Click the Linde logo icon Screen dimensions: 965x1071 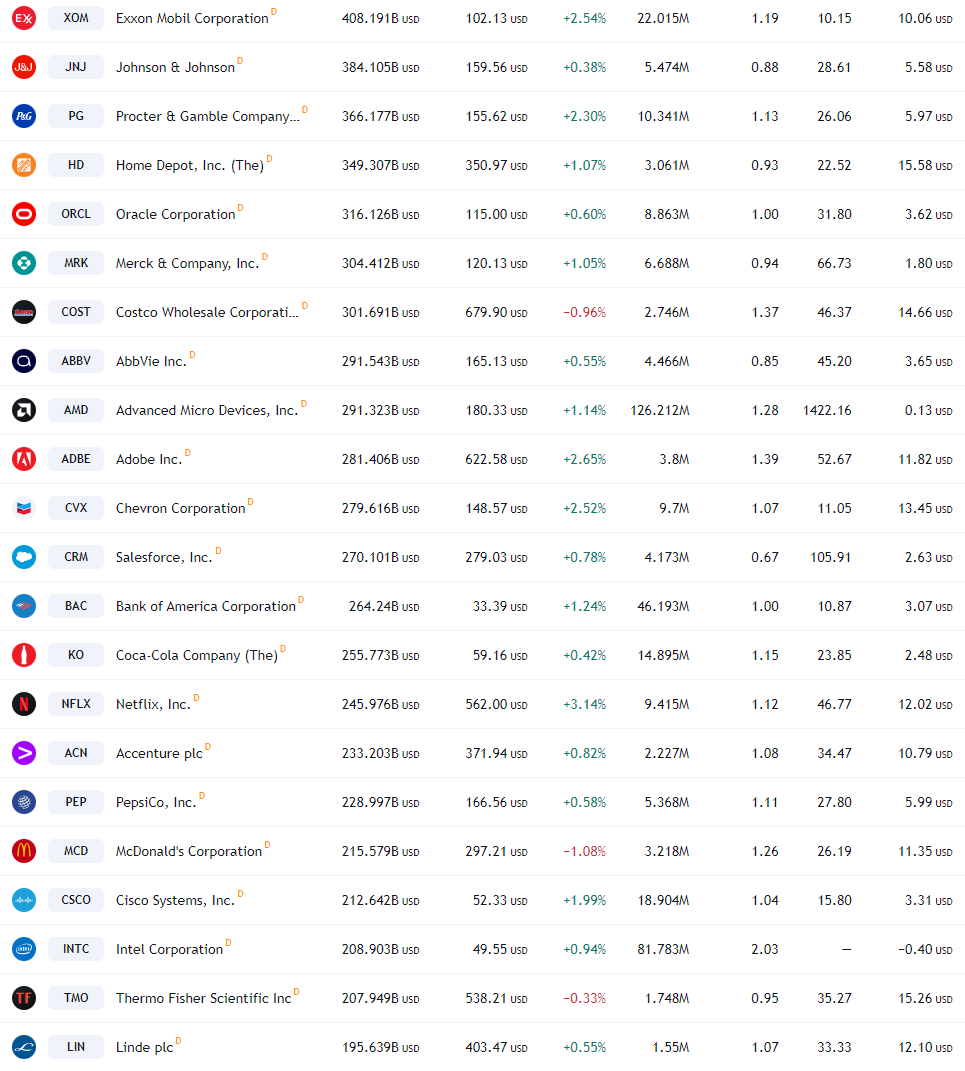[24, 1047]
